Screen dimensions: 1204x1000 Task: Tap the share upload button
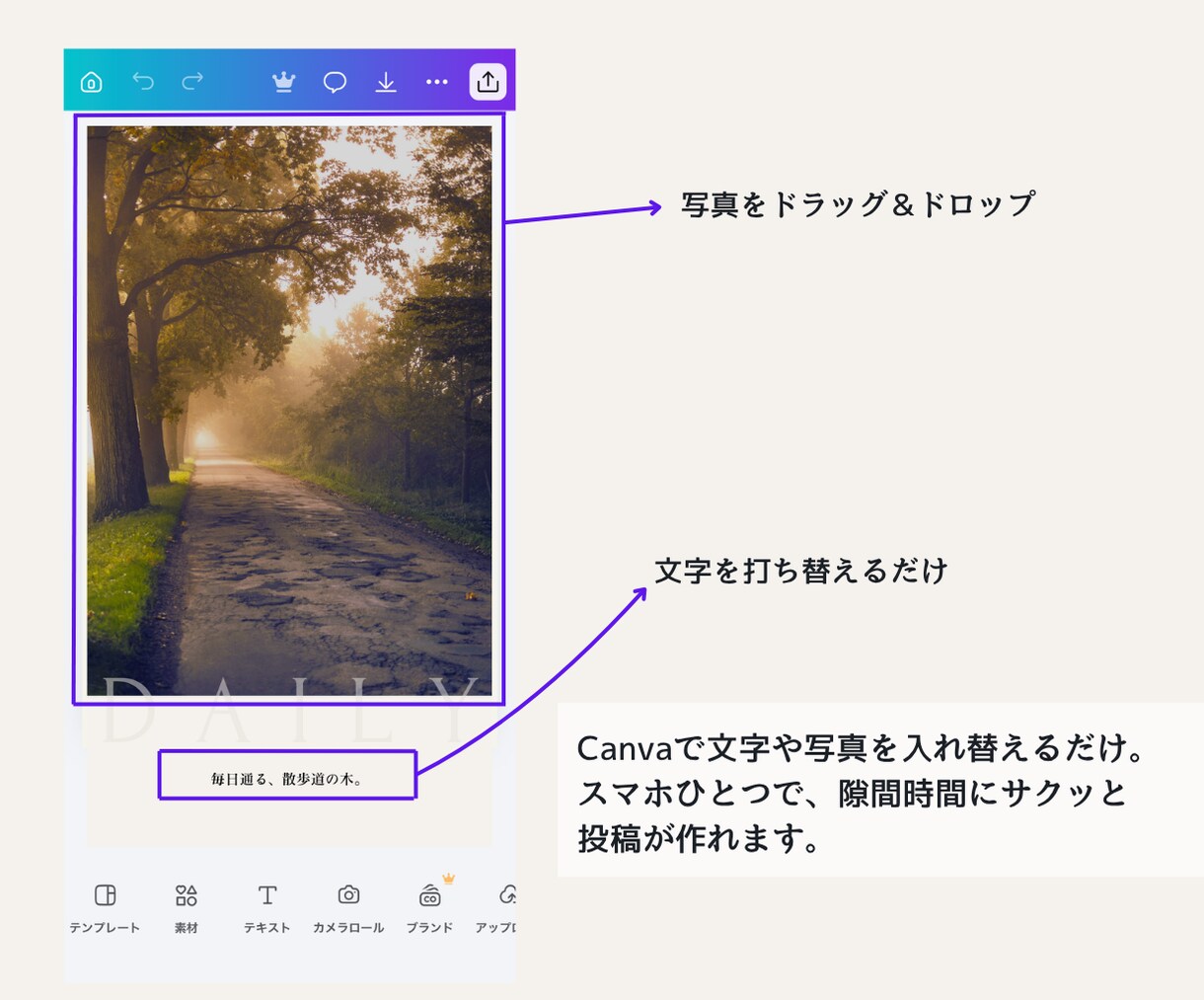pos(488,82)
